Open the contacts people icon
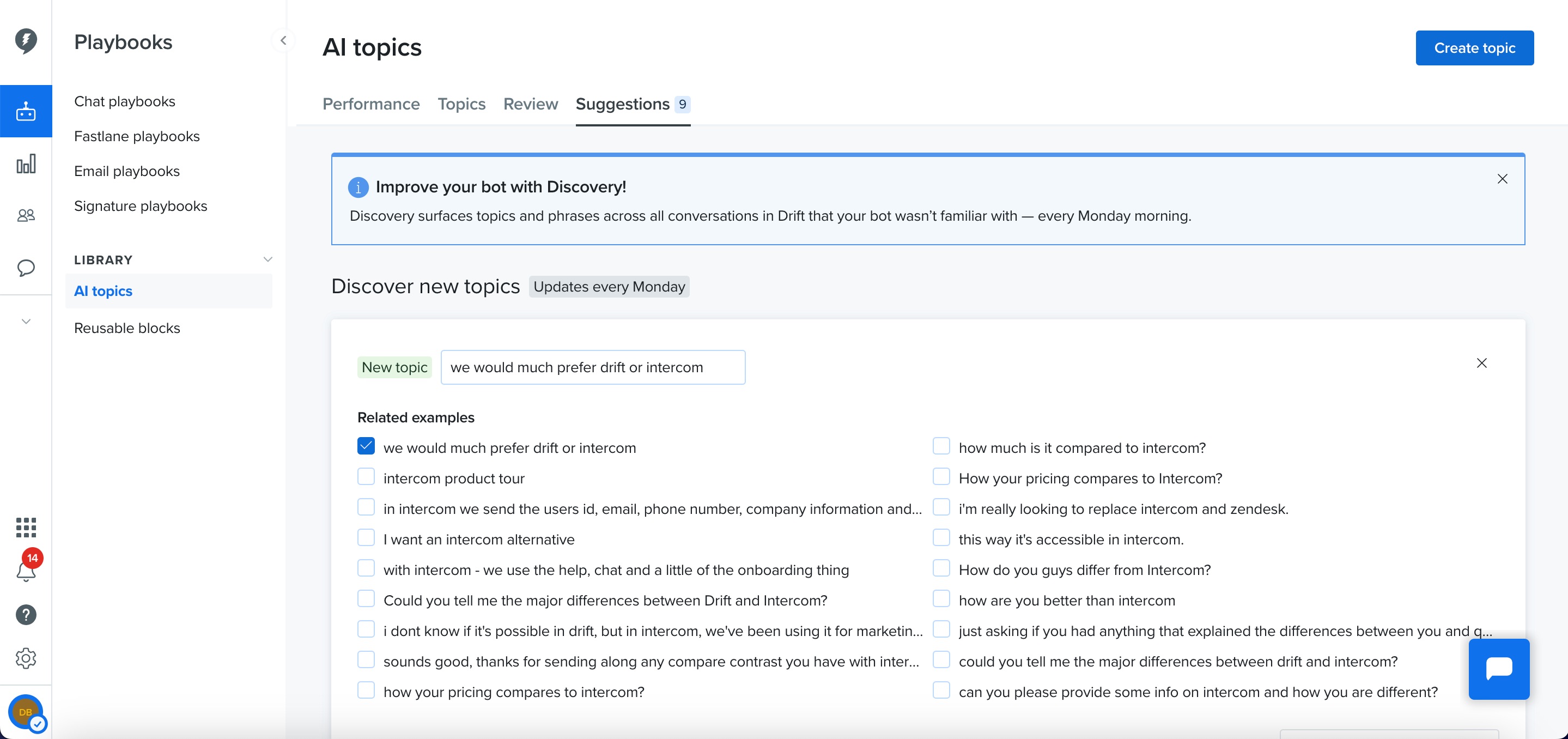Screen dimensions: 1568x739 tap(26, 215)
